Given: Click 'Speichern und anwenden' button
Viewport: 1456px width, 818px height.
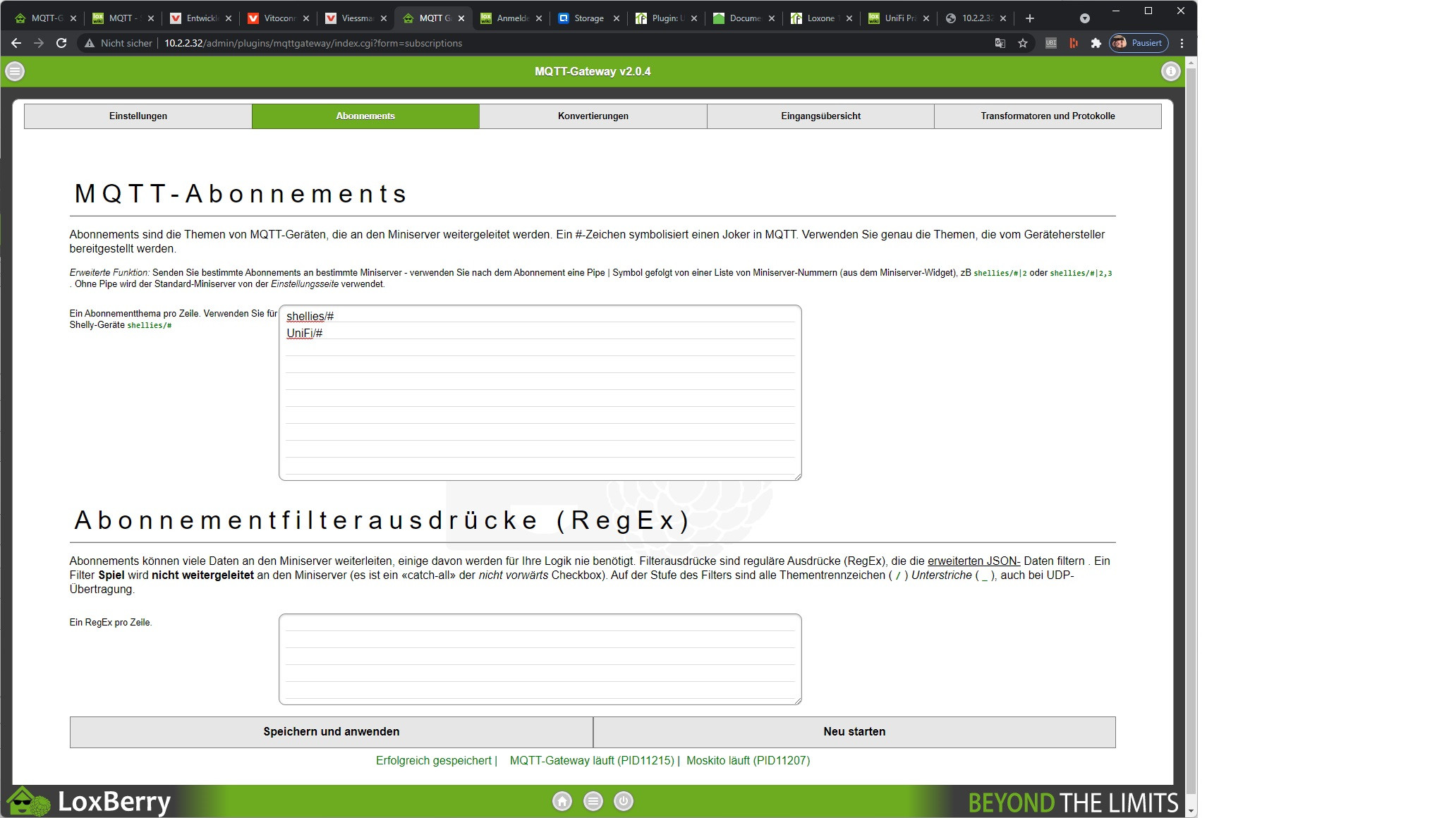Looking at the screenshot, I should [x=332, y=732].
